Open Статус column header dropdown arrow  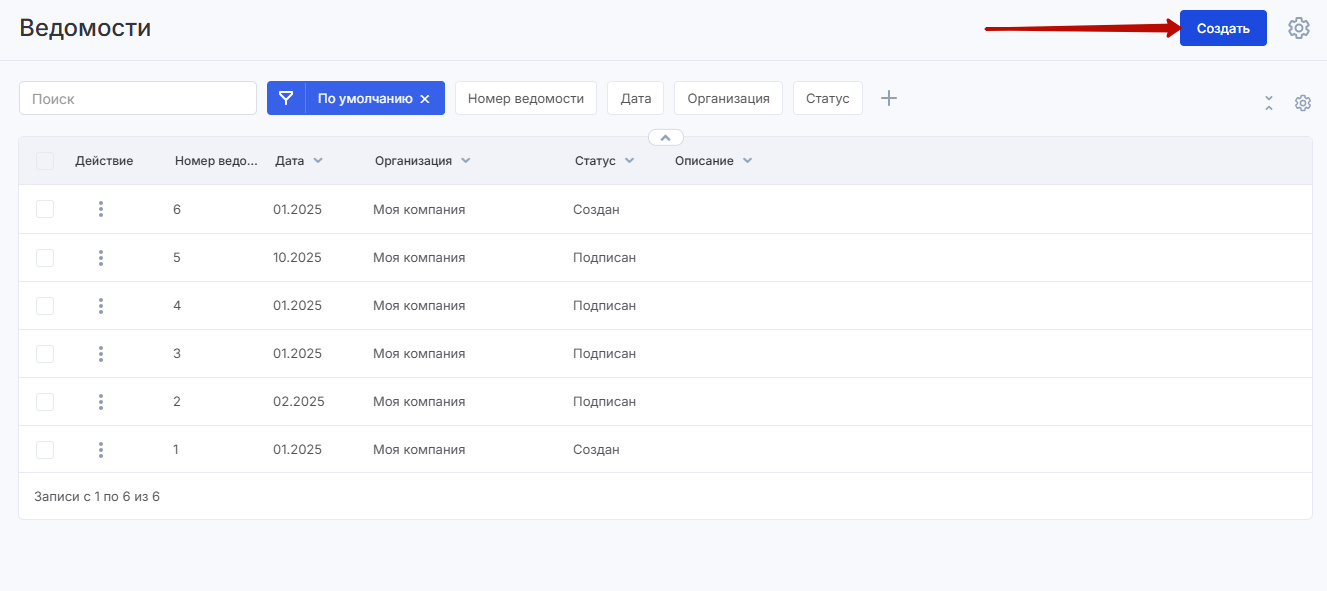click(x=629, y=161)
